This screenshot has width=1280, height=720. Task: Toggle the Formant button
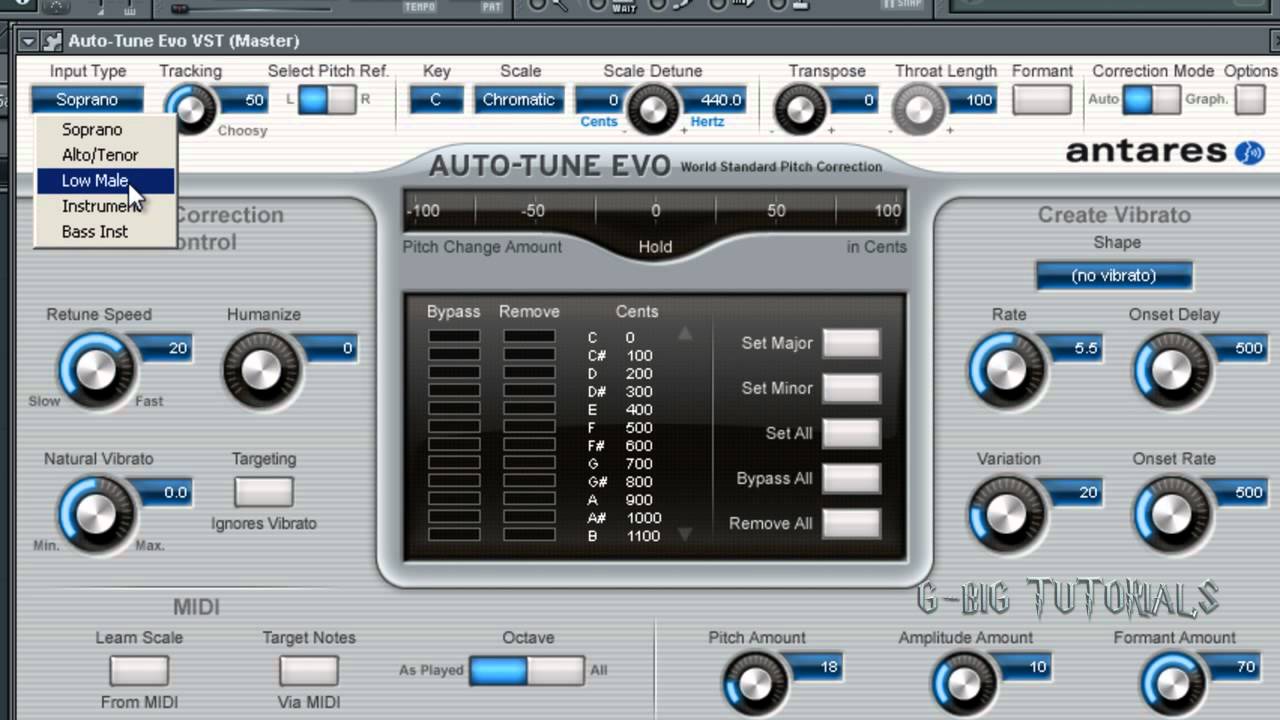pos(1042,100)
